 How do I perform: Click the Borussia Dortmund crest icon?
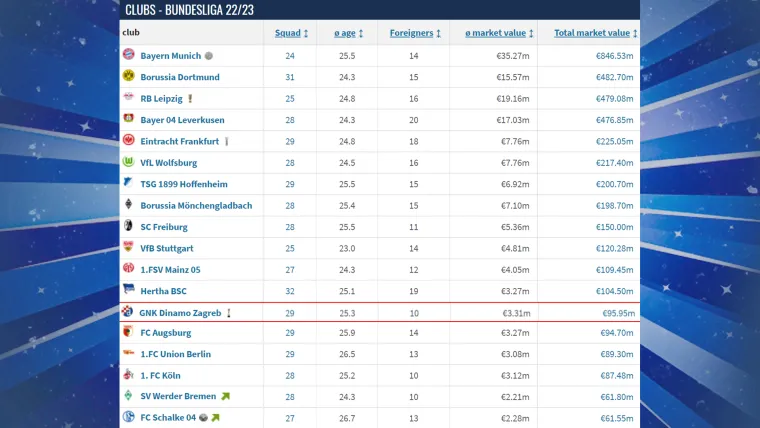[128, 76]
